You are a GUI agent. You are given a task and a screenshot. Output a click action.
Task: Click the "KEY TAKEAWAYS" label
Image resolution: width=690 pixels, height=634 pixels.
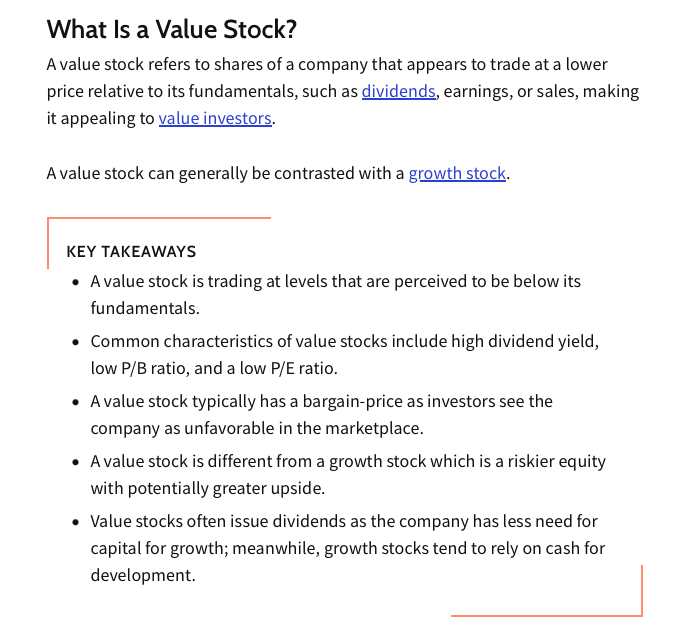[x=131, y=252]
